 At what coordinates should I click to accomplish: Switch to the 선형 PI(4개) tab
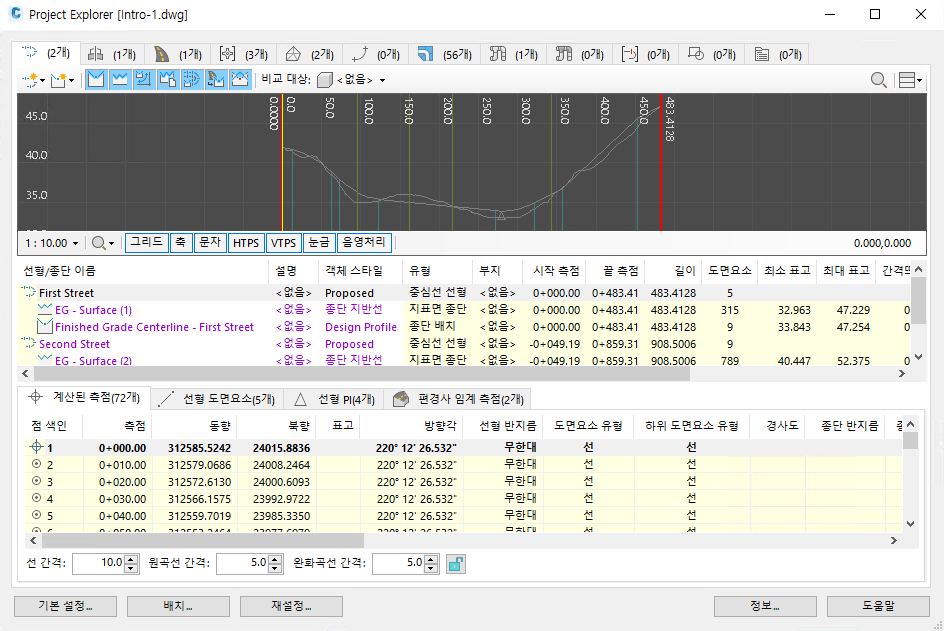[334, 399]
